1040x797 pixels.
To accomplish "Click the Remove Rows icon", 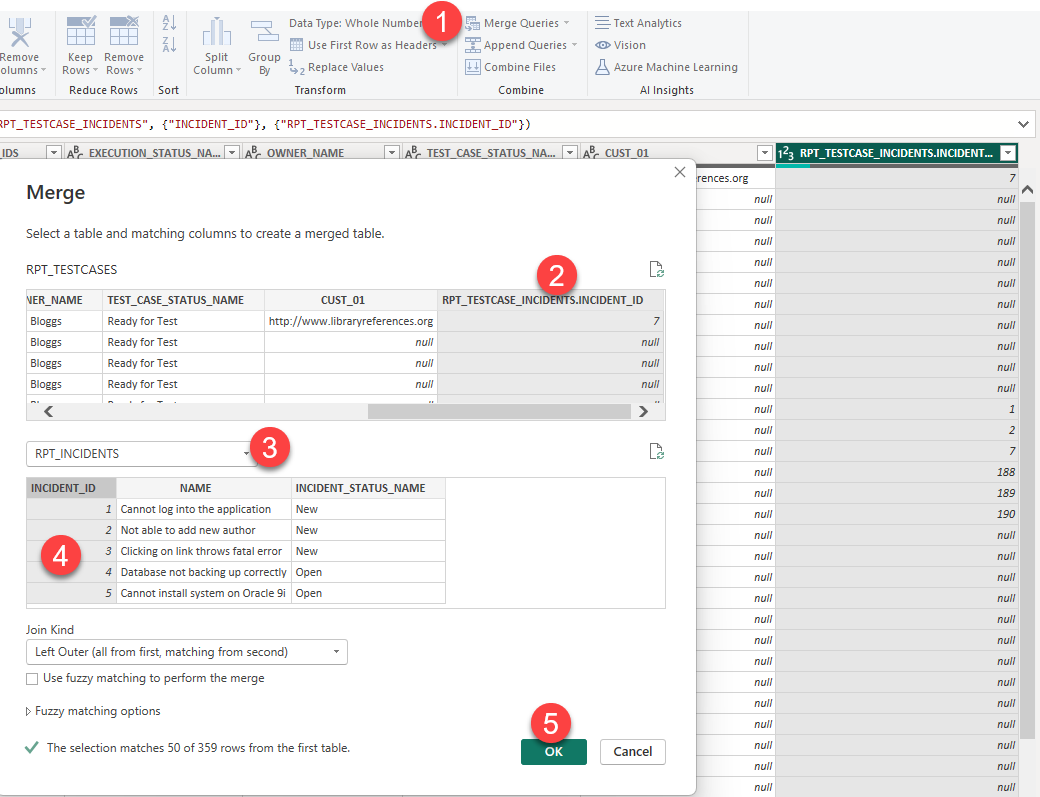I will tap(124, 31).
